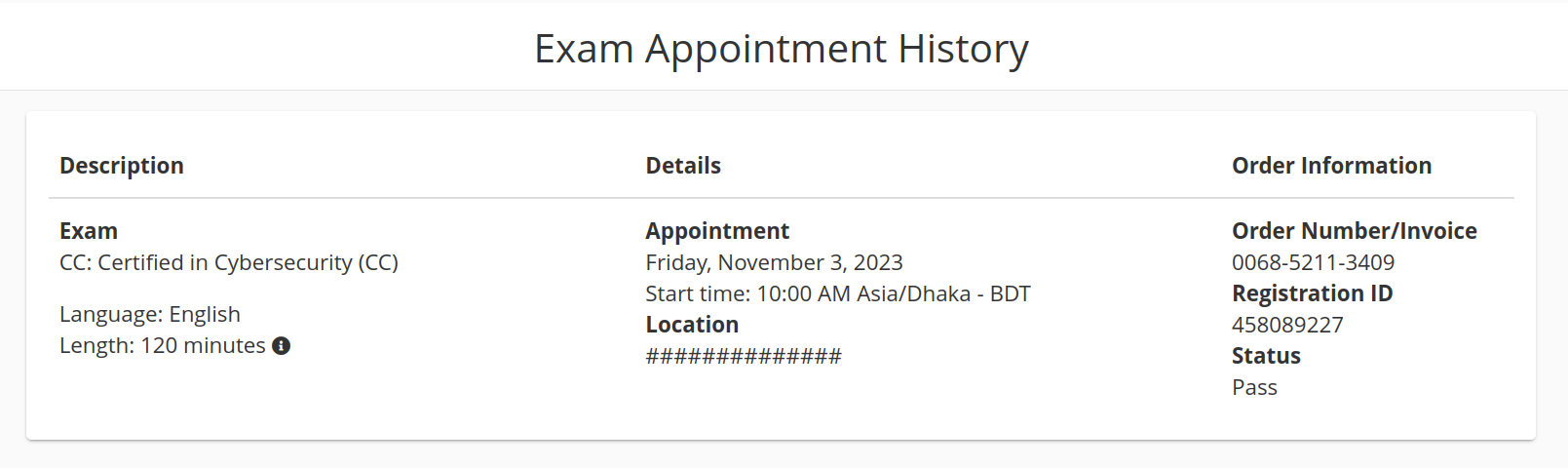This screenshot has height=468, width=1568.
Task: Click the Order Information column header
Action: [1331, 166]
